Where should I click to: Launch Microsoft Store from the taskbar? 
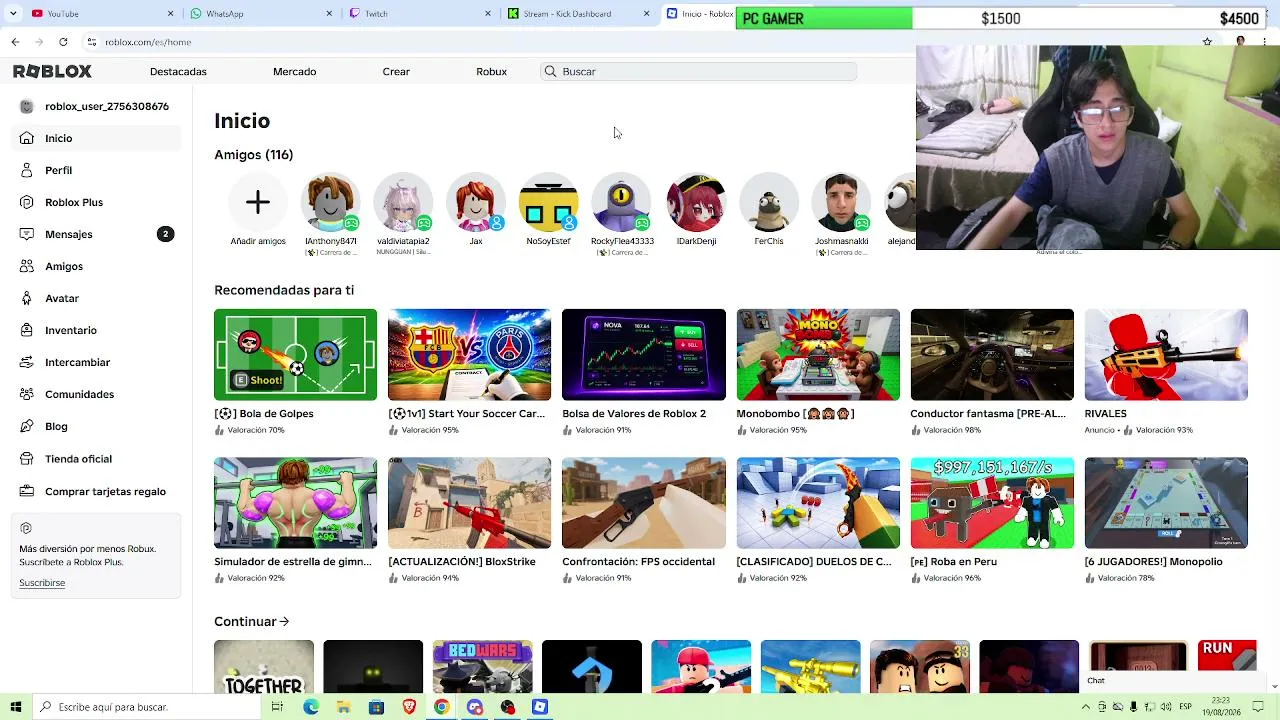[x=376, y=707]
